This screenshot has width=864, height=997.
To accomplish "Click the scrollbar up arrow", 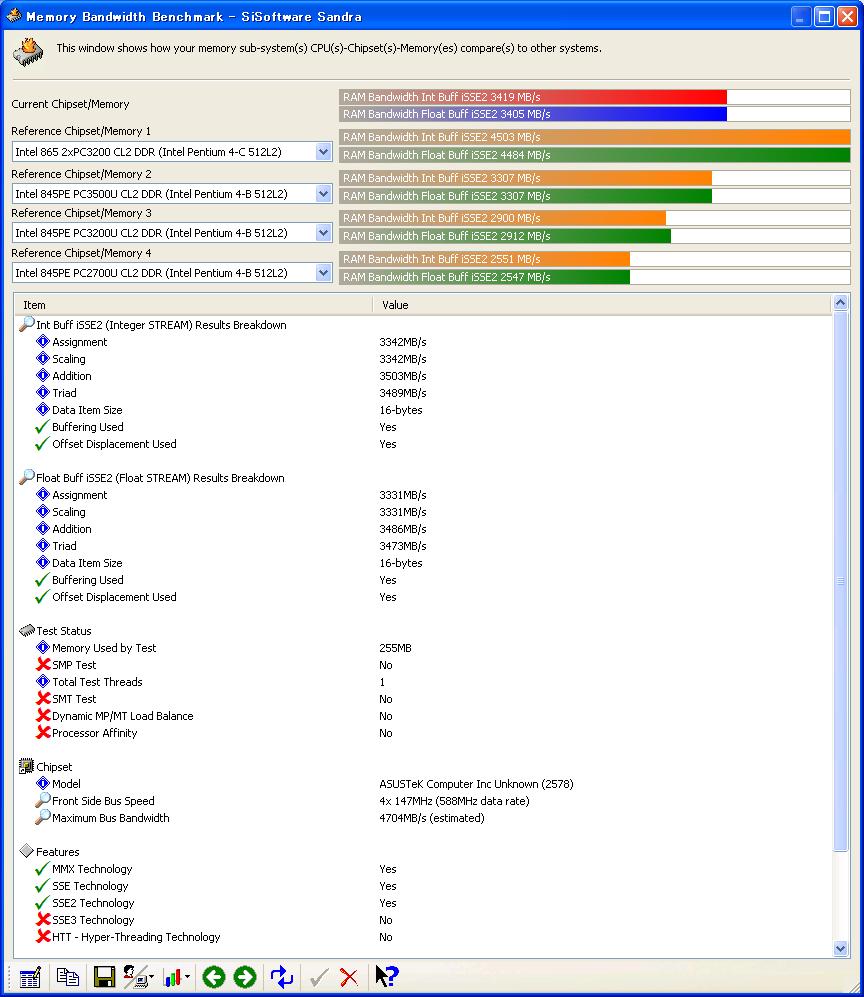I will pyautogui.click(x=840, y=303).
